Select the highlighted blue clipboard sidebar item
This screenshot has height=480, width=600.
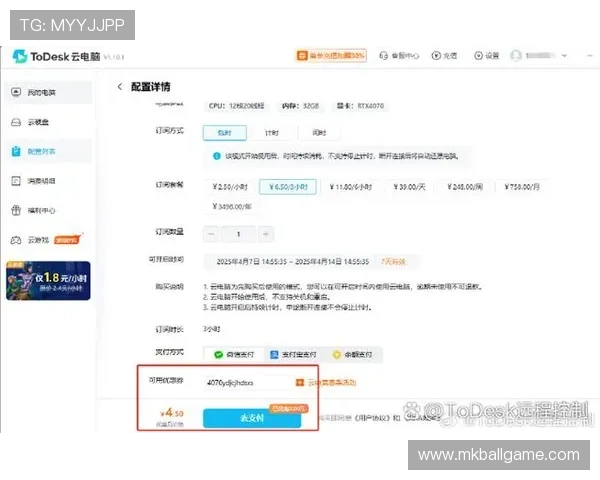coord(49,152)
